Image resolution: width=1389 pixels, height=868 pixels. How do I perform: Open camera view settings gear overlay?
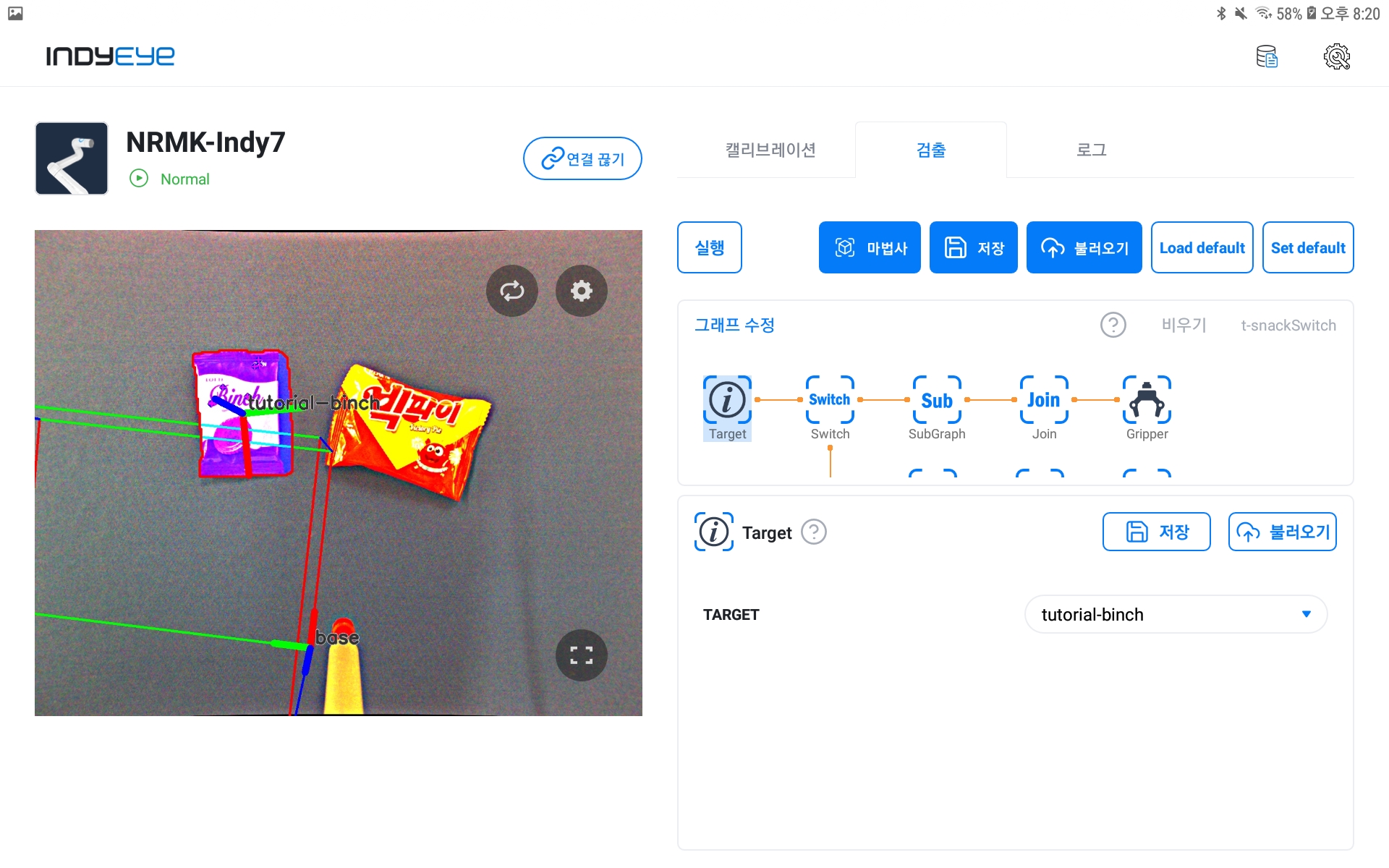point(582,291)
